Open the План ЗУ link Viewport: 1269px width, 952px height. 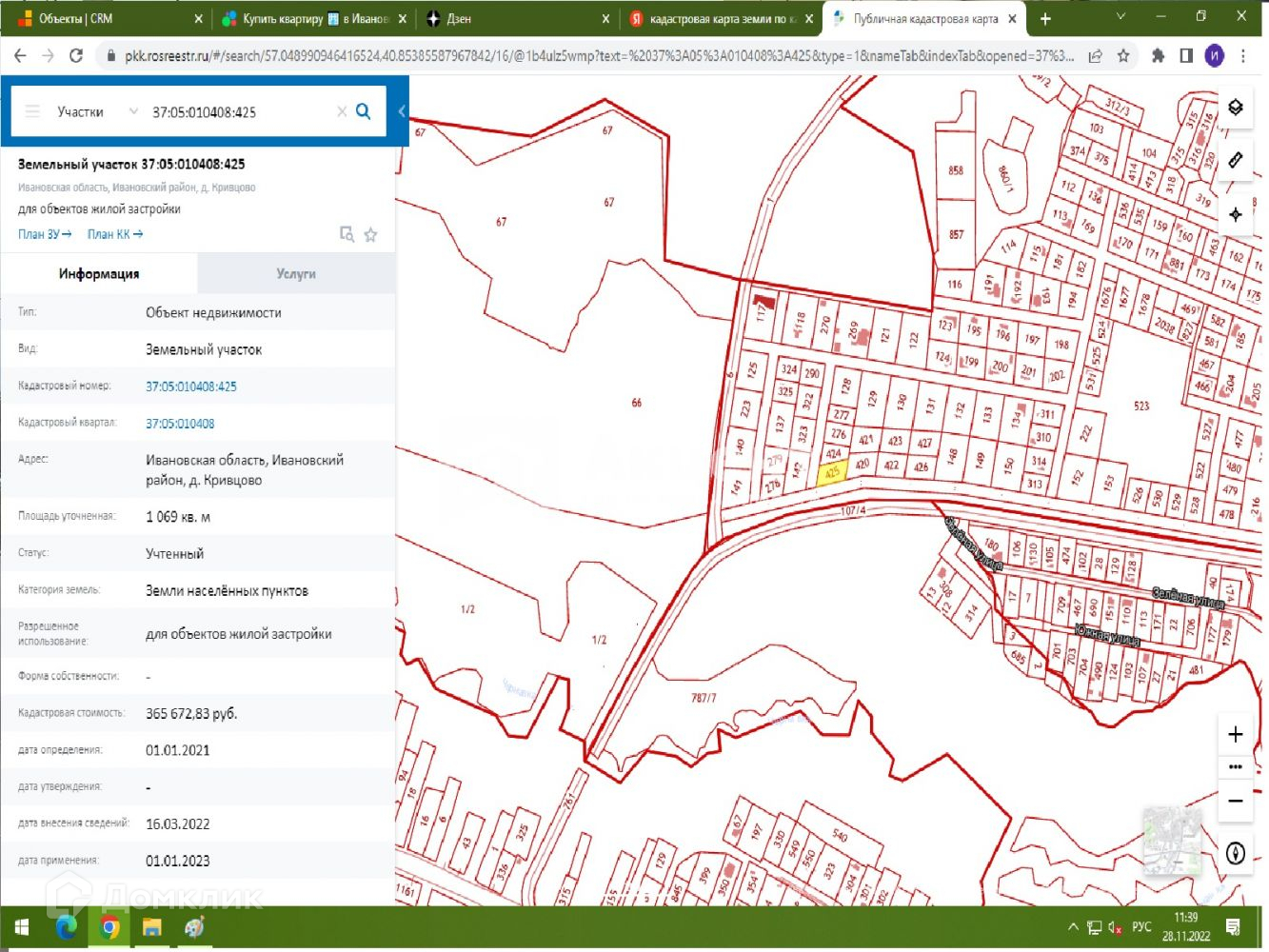point(45,234)
